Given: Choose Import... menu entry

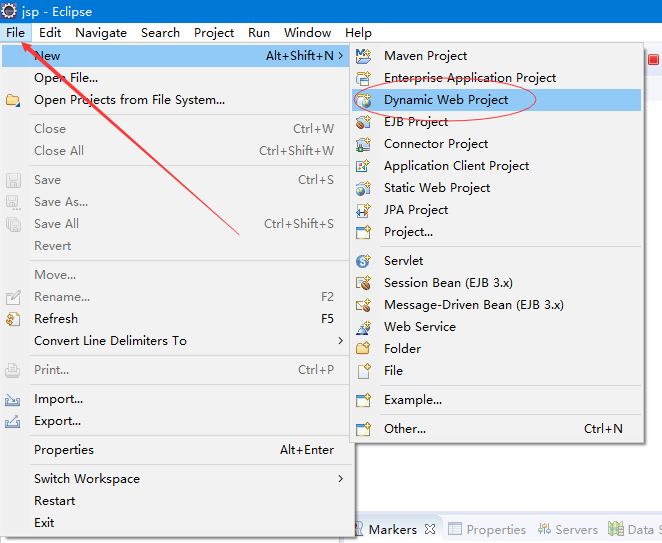Looking at the screenshot, I should [176, 399].
